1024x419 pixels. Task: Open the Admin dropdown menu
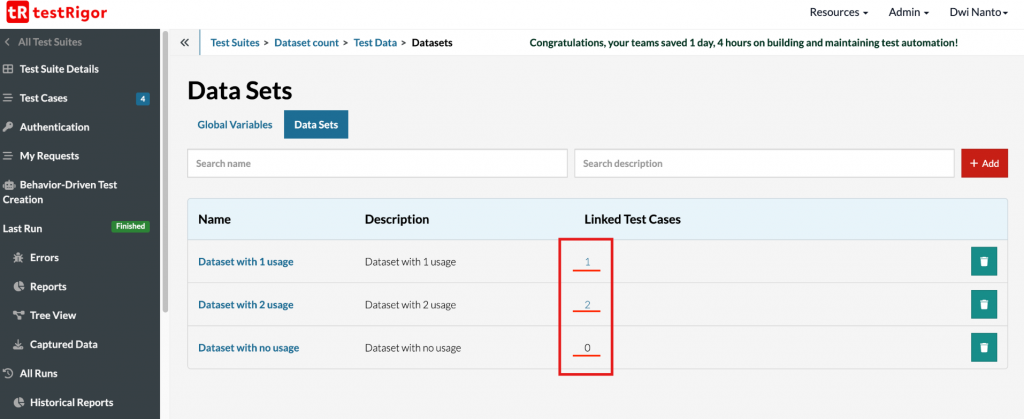909,13
